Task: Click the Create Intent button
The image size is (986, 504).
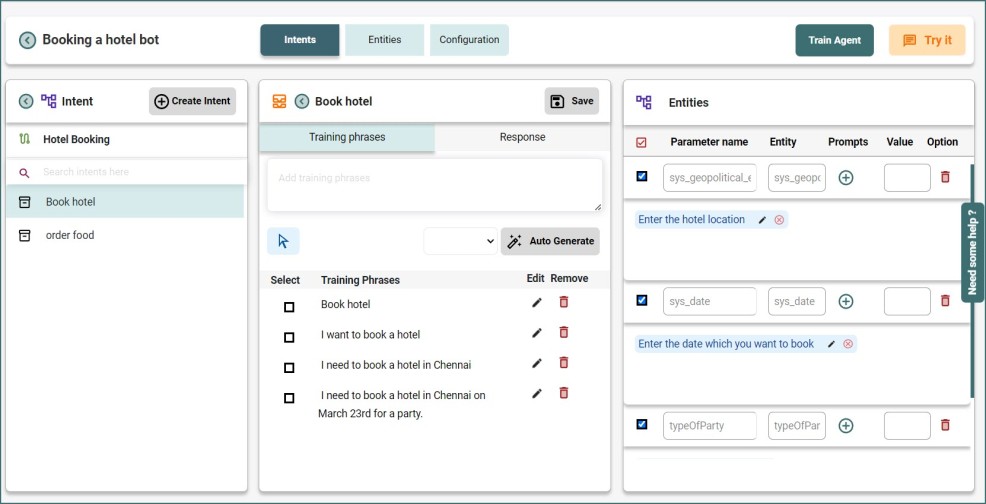Action: pyautogui.click(x=192, y=101)
